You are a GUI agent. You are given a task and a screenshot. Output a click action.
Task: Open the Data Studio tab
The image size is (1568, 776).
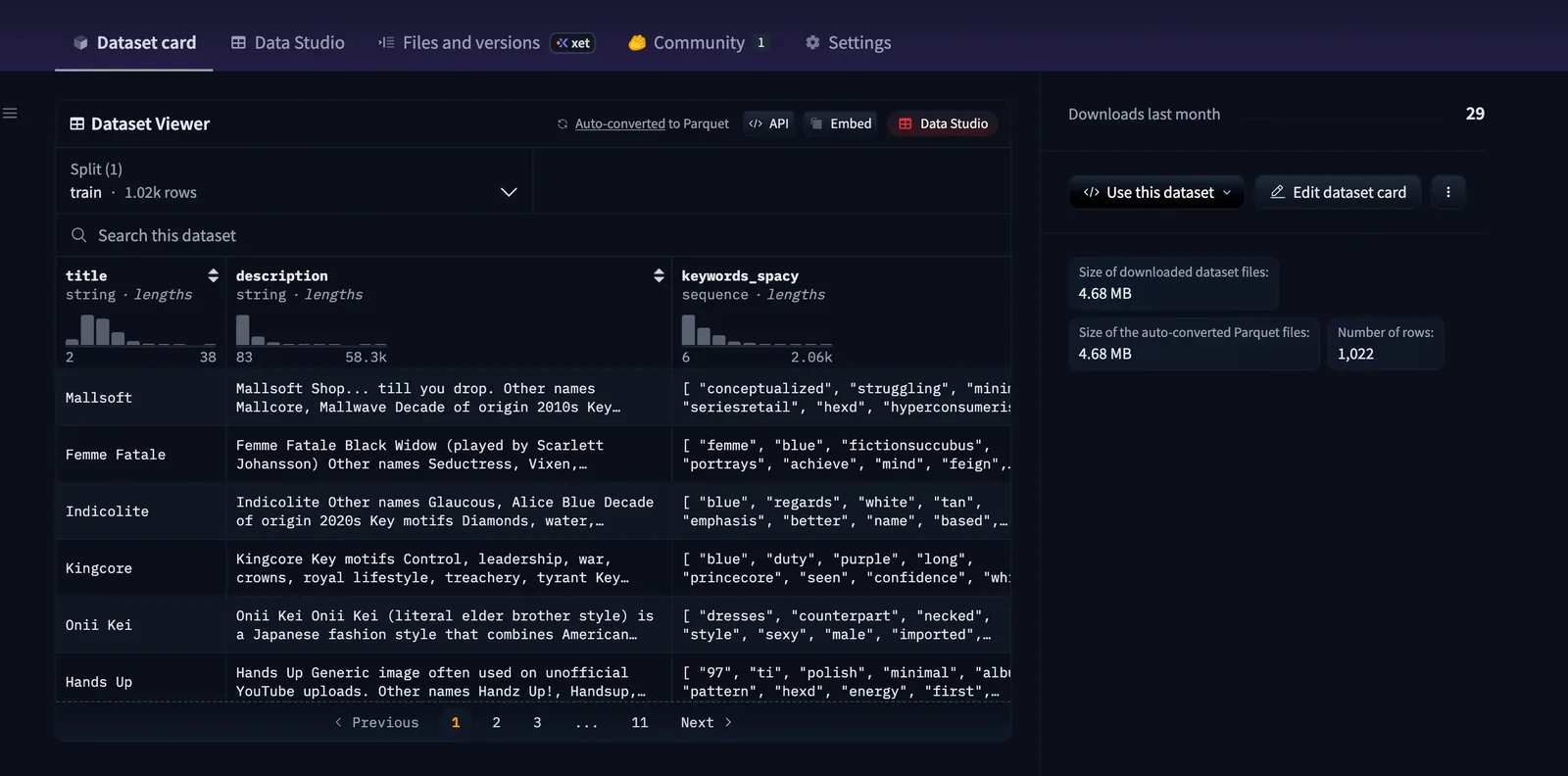coord(287,43)
